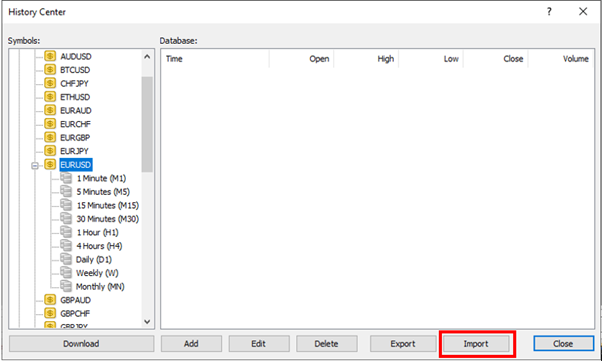Click database icon beside 30 Minutes (M30)

tap(66, 219)
